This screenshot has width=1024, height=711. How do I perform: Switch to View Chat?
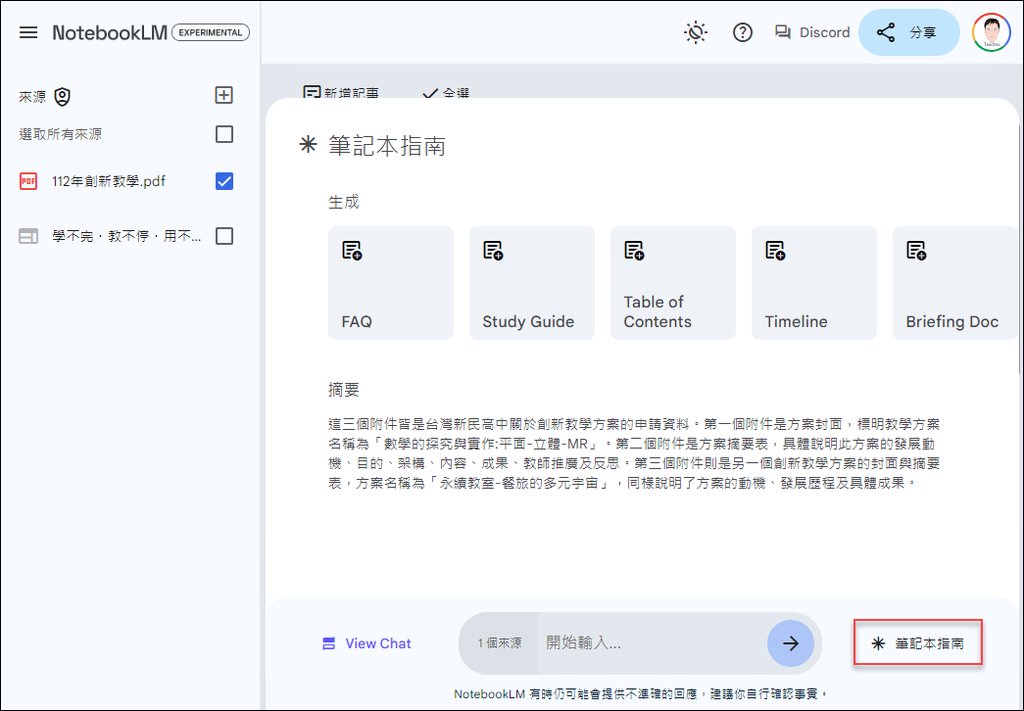tap(366, 643)
